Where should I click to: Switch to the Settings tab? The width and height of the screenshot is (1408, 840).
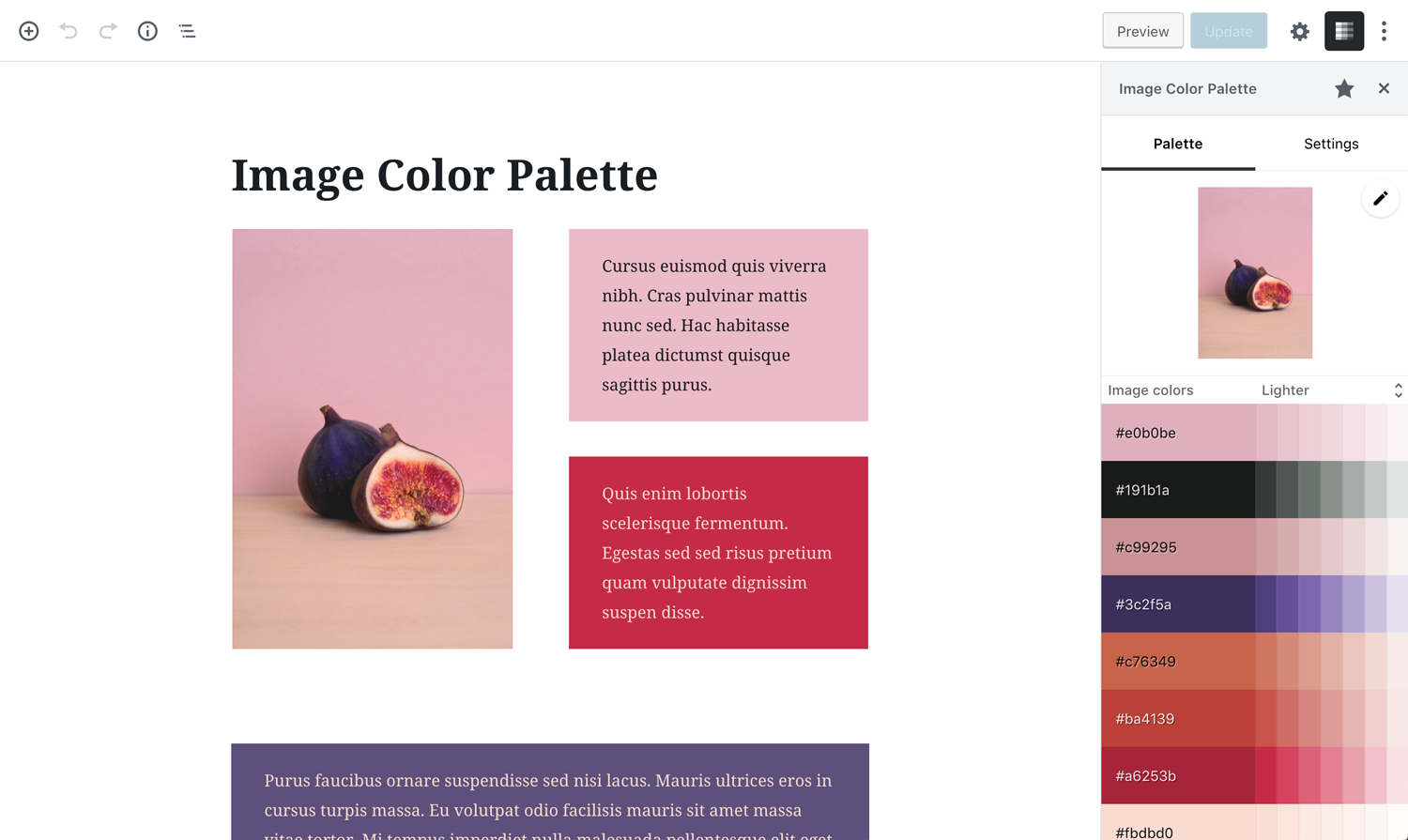click(x=1330, y=144)
